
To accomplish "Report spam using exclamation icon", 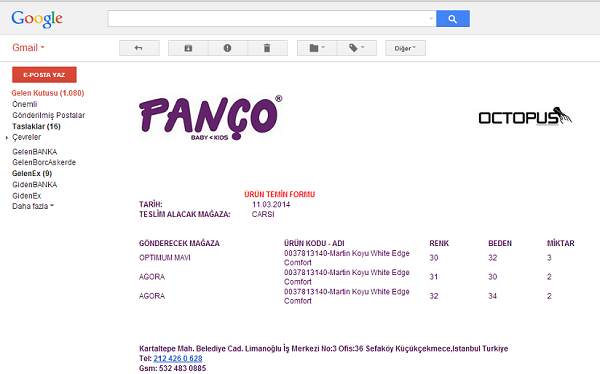I will (x=228, y=48).
